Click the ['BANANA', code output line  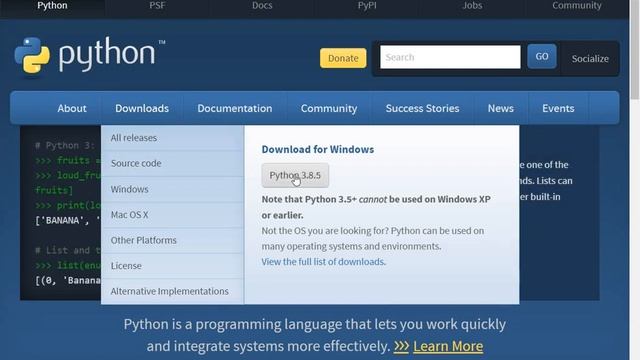pyautogui.click(x=68, y=221)
